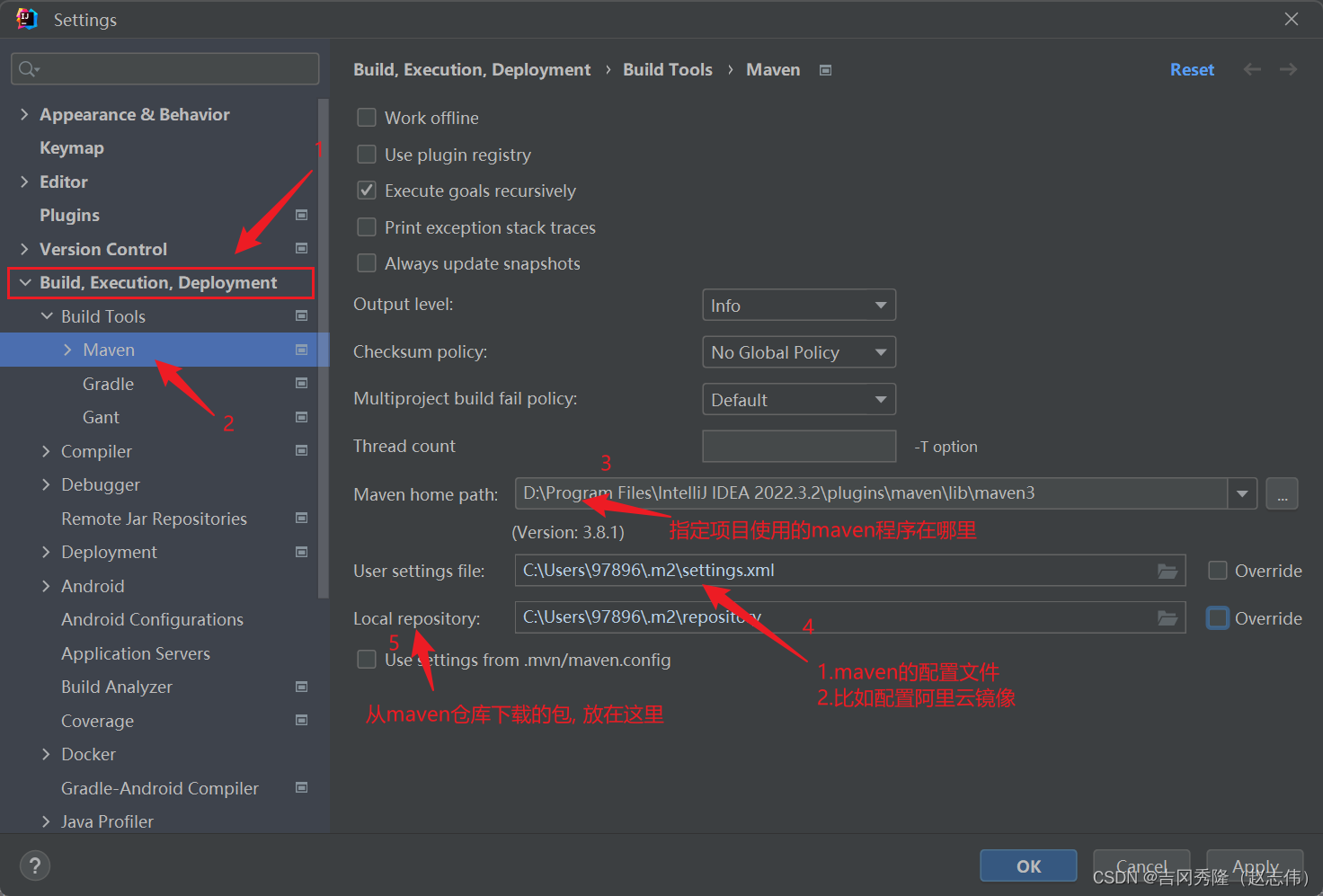Image resolution: width=1323 pixels, height=896 pixels.
Task: Click Build, Execution, Deployment breadcrumb
Action: [x=472, y=70]
